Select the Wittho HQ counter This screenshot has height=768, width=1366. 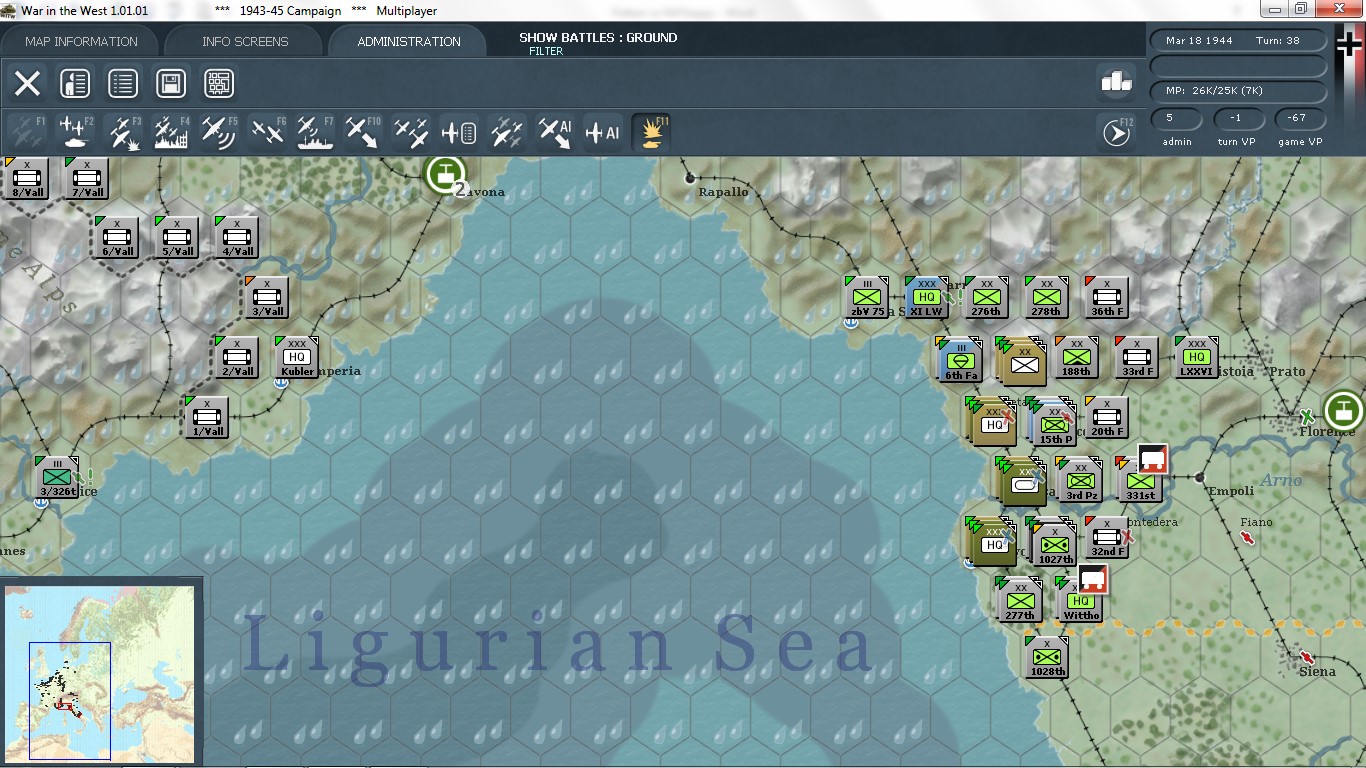pos(1081,600)
